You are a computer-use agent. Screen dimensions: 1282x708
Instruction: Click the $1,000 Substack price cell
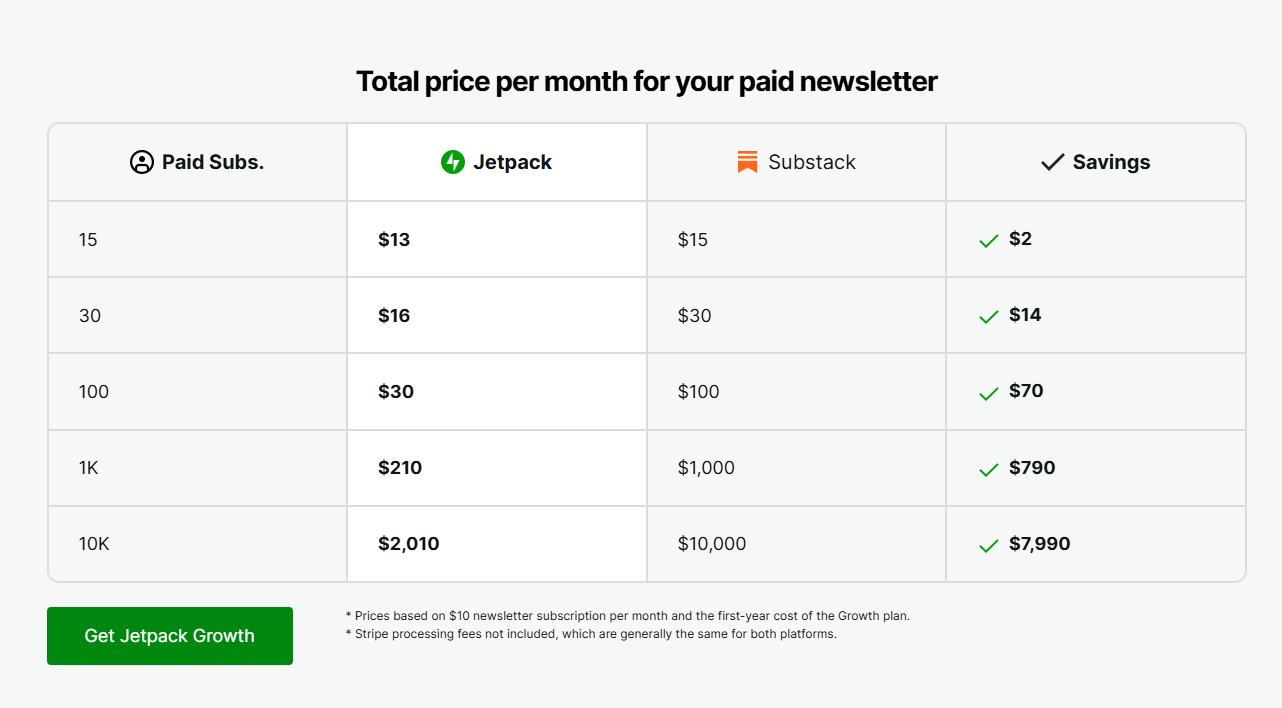click(706, 468)
